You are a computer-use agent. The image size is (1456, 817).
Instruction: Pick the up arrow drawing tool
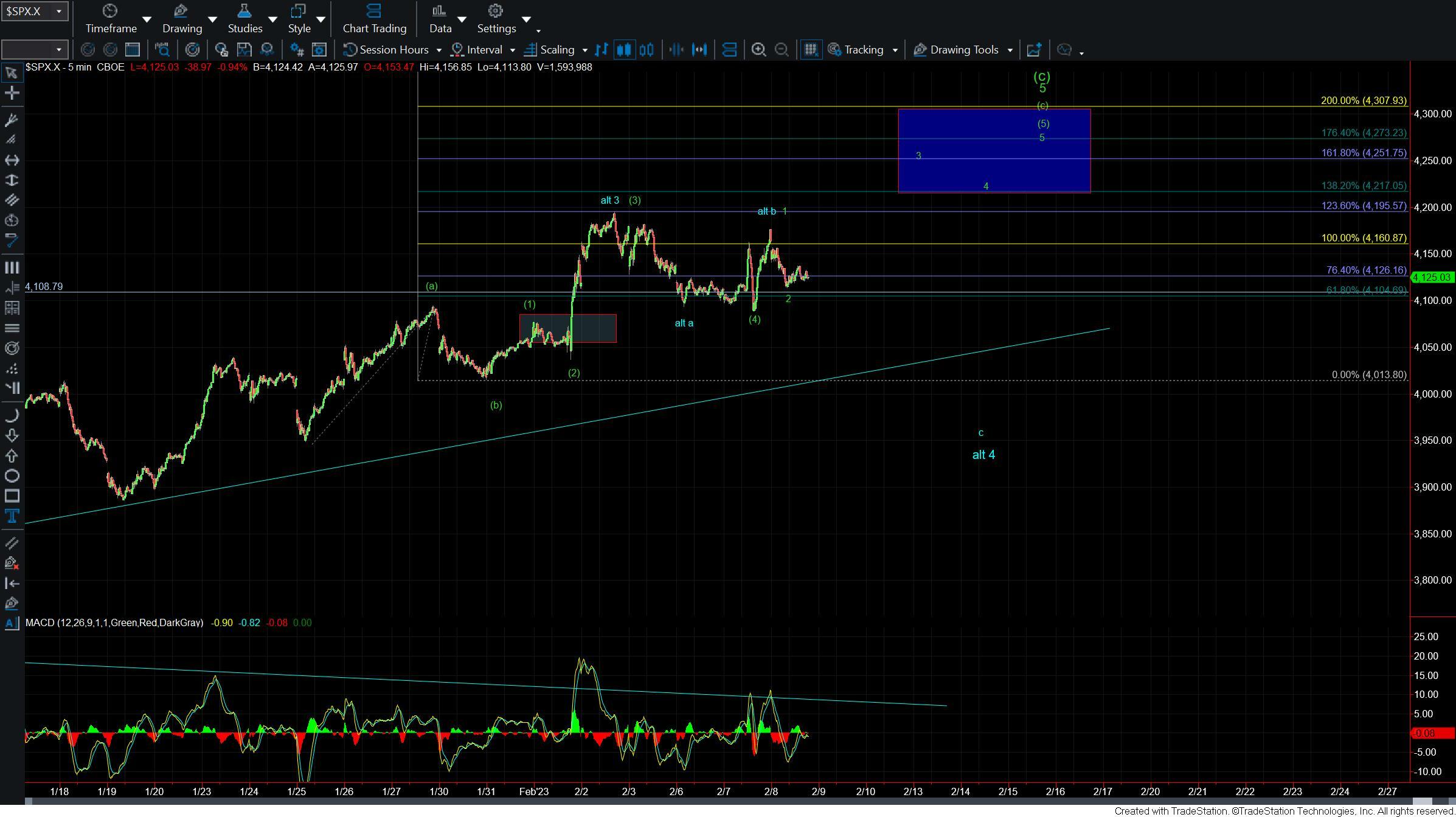point(12,456)
